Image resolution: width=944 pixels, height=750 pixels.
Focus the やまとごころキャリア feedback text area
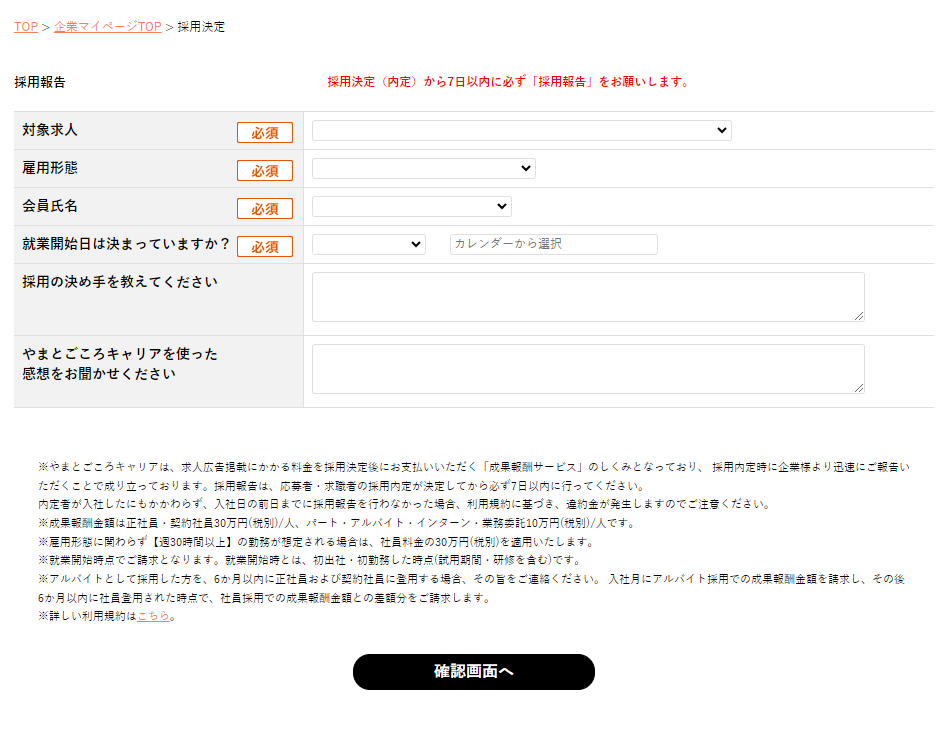point(587,369)
